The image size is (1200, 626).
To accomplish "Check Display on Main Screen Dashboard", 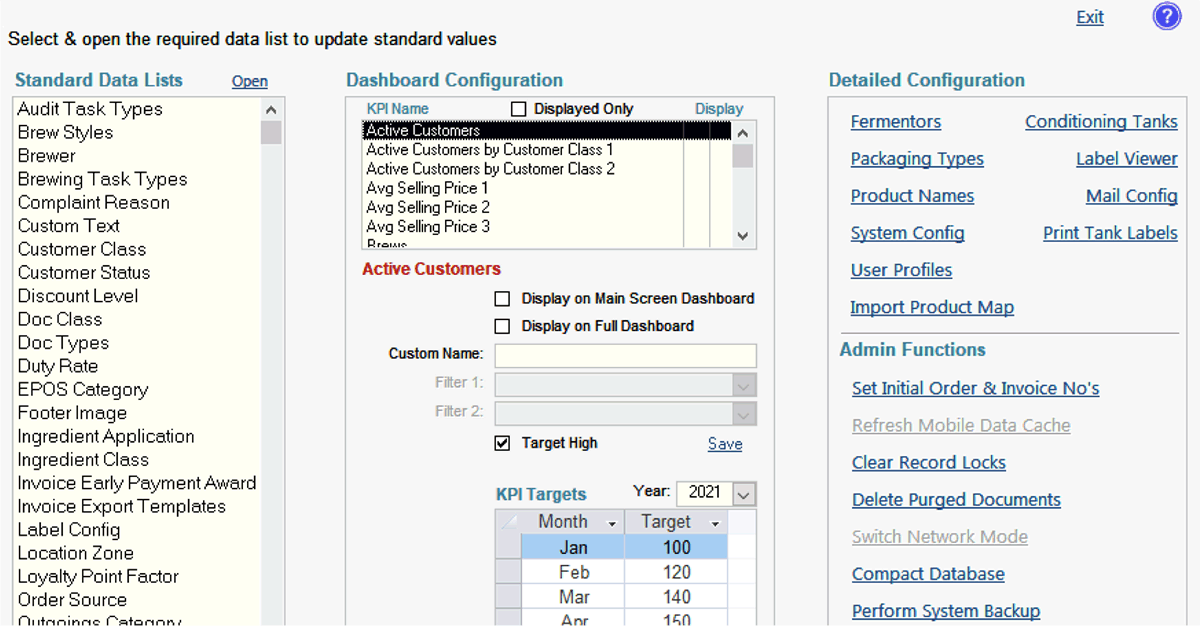I will coord(502,298).
